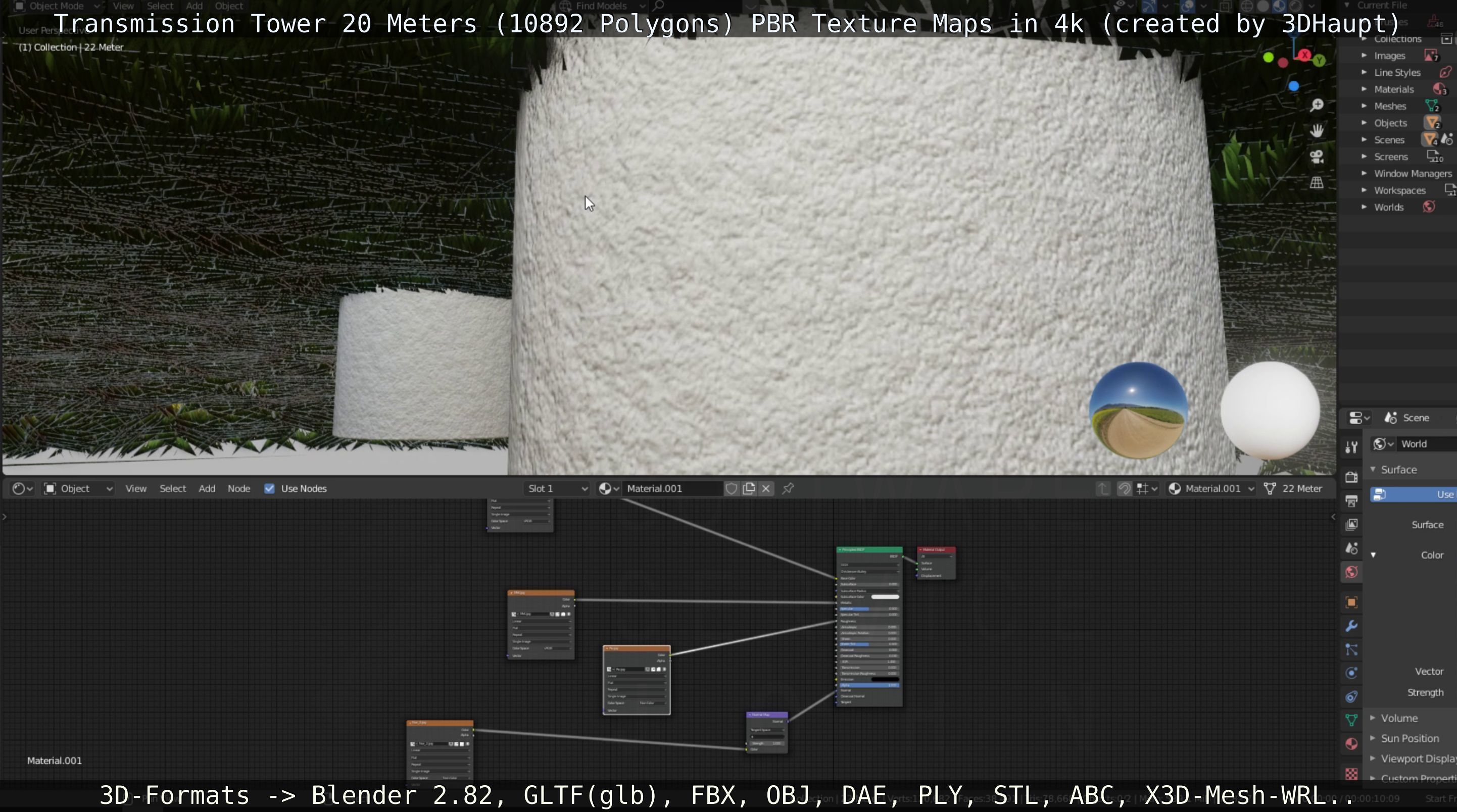This screenshot has width=1457, height=812.
Task: Open the Modifier properties wrench tab
Action: click(x=1351, y=626)
